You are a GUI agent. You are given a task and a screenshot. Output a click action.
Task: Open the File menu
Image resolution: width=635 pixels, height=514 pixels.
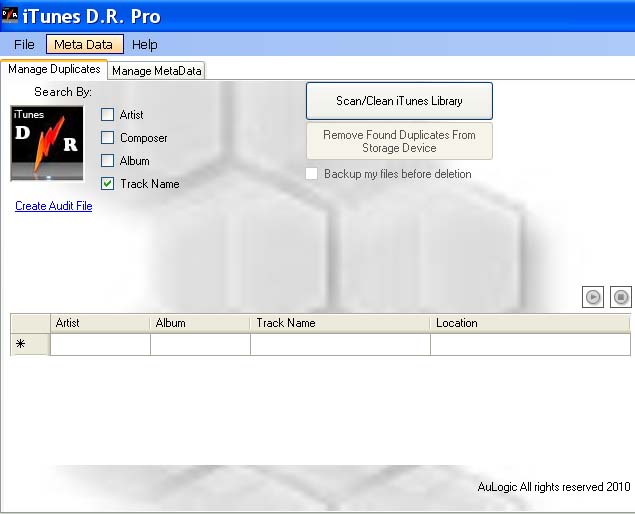pyautogui.click(x=24, y=44)
